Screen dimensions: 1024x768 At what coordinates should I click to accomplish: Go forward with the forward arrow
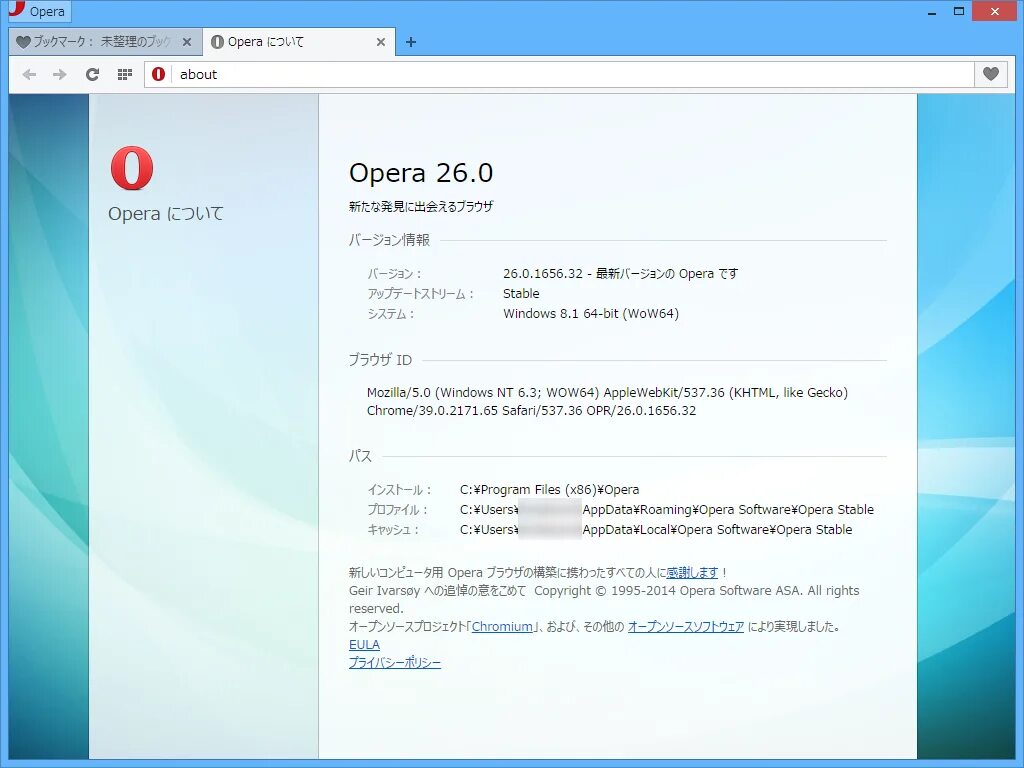59,74
